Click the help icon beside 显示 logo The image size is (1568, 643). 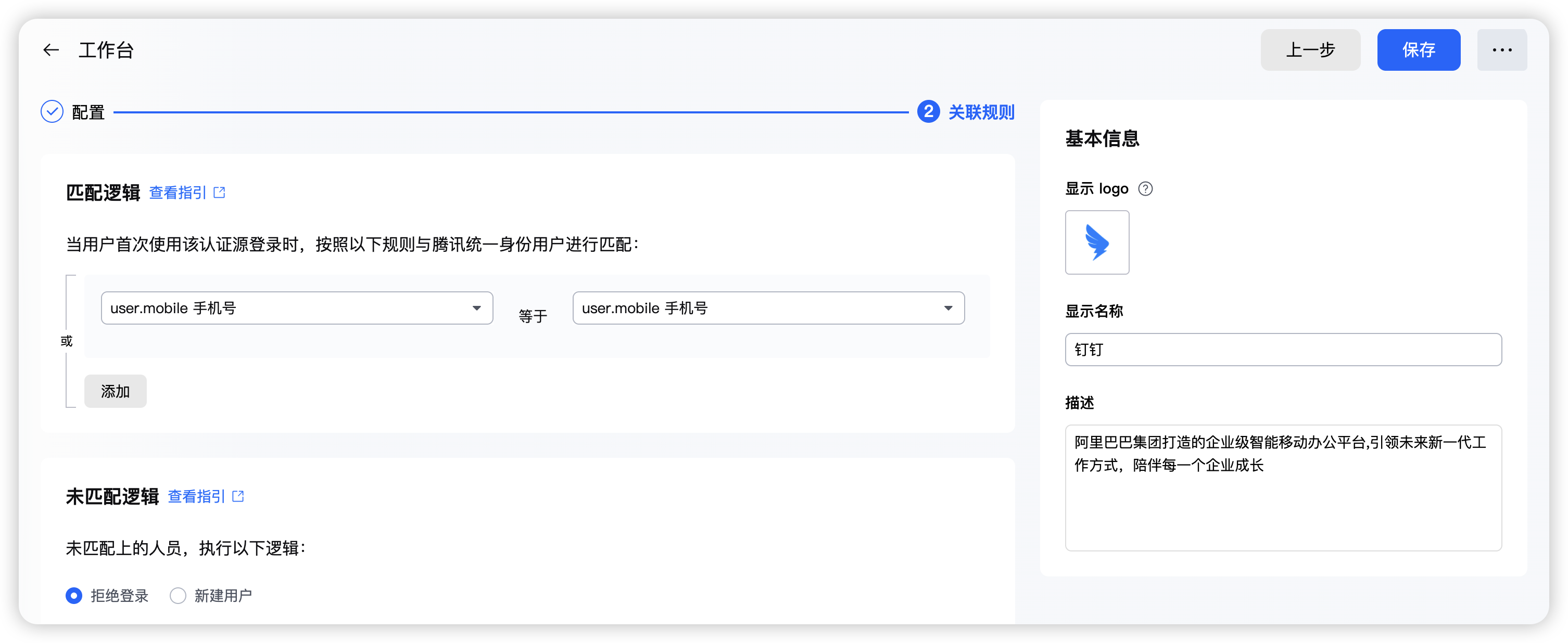[1145, 188]
